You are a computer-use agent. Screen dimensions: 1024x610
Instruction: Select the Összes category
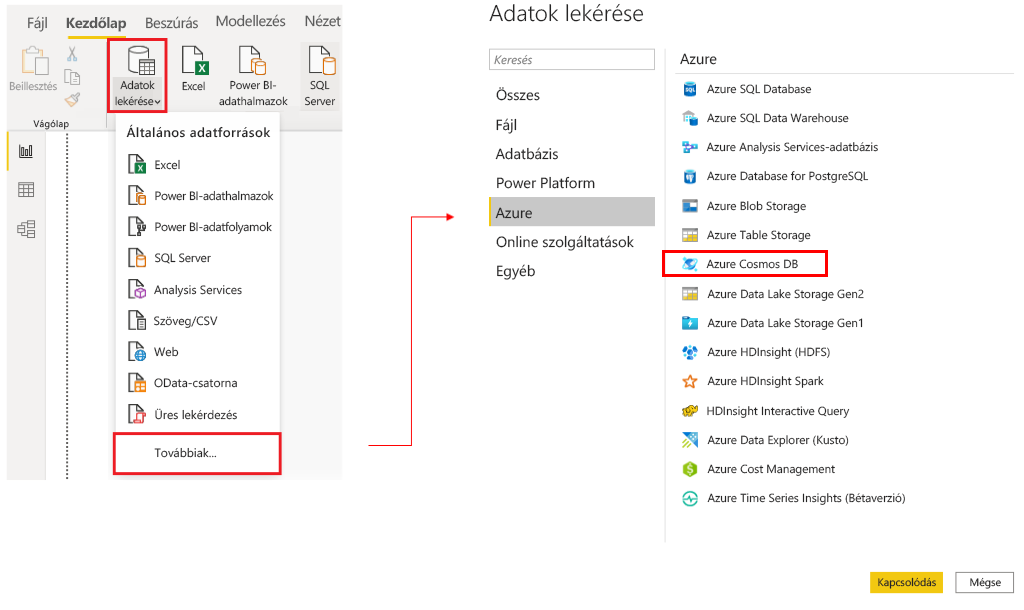point(571,95)
